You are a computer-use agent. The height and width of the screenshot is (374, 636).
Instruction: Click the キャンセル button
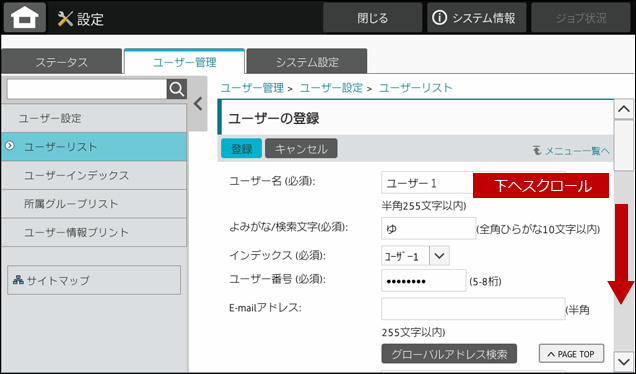point(301,148)
